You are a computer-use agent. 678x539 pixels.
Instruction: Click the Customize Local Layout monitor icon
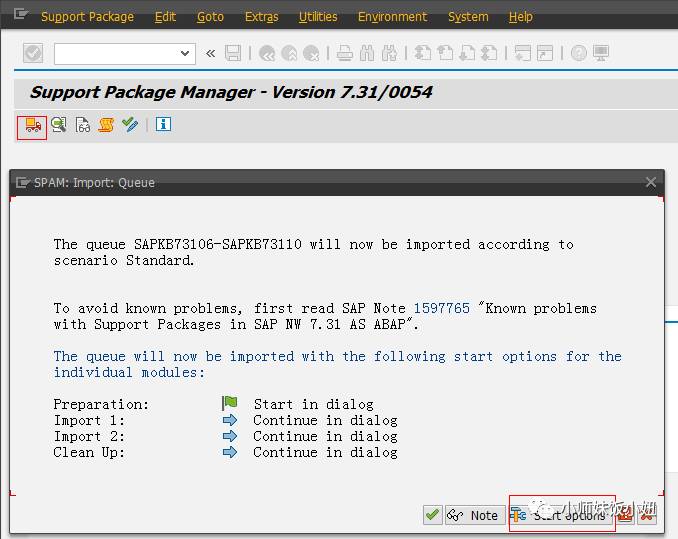pos(601,54)
